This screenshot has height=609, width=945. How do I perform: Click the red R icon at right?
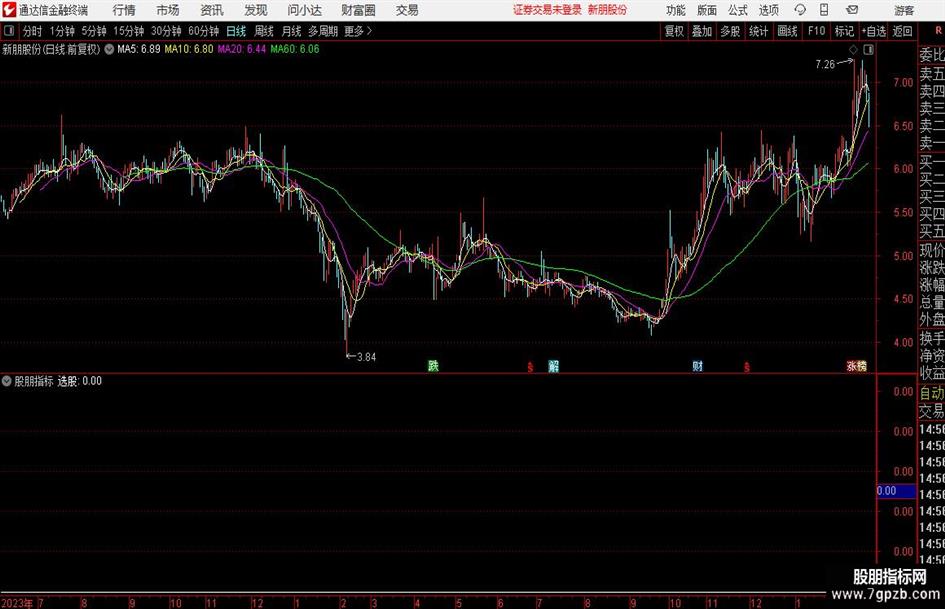pos(938,30)
